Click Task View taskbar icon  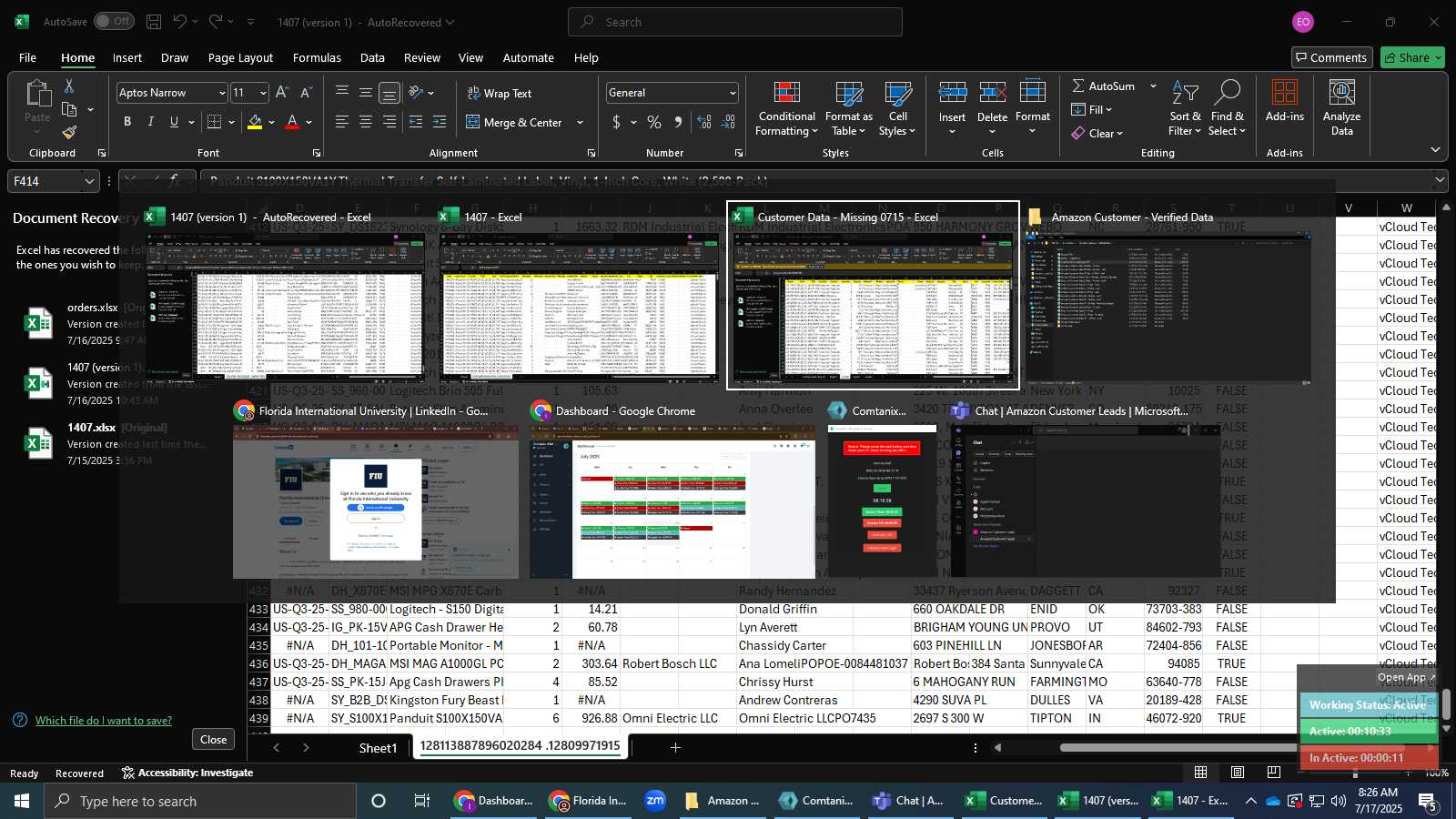point(422,801)
